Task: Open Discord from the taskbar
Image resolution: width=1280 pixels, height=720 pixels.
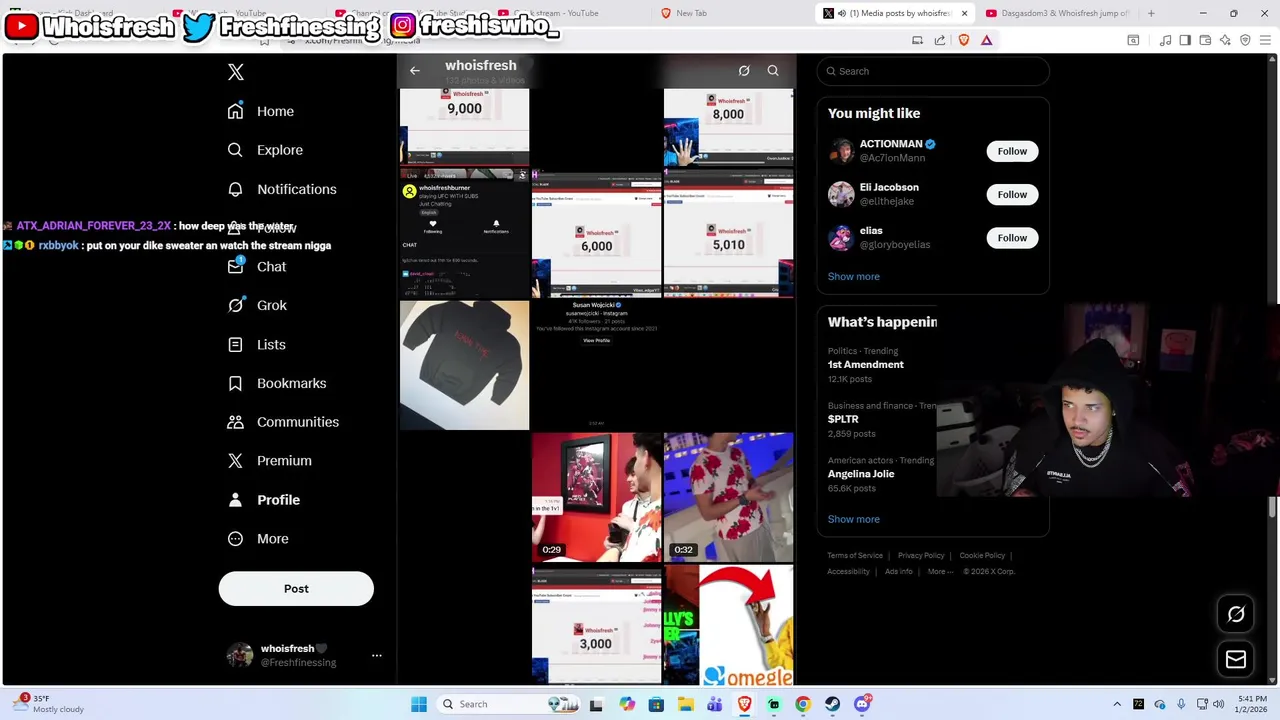Action: click(x=862, y=704)
